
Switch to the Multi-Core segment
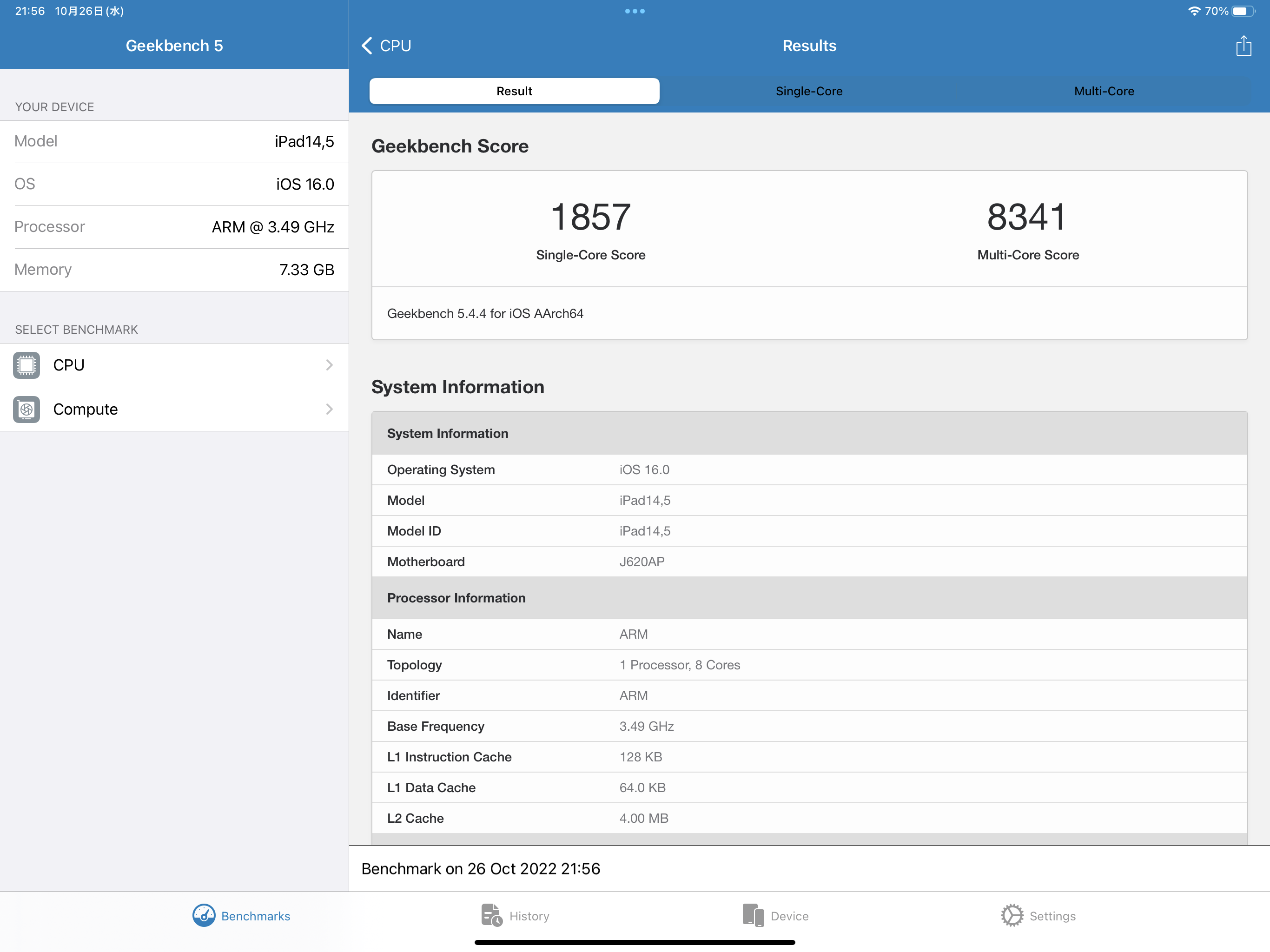click(x=1104, y=91)
